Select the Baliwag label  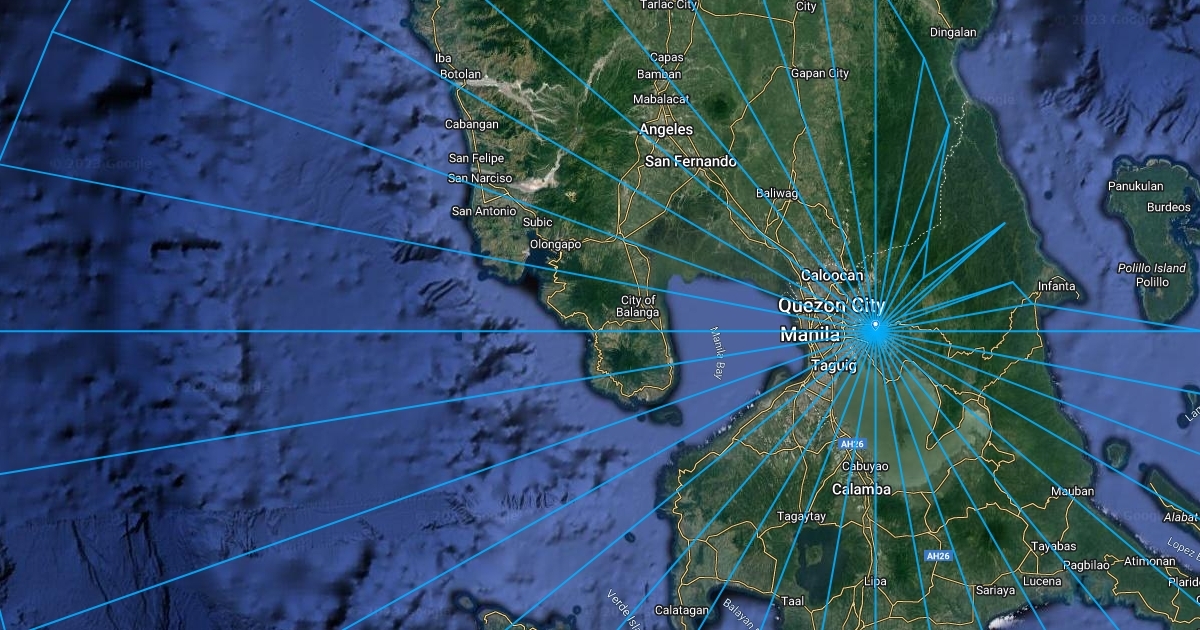[777, 192]
